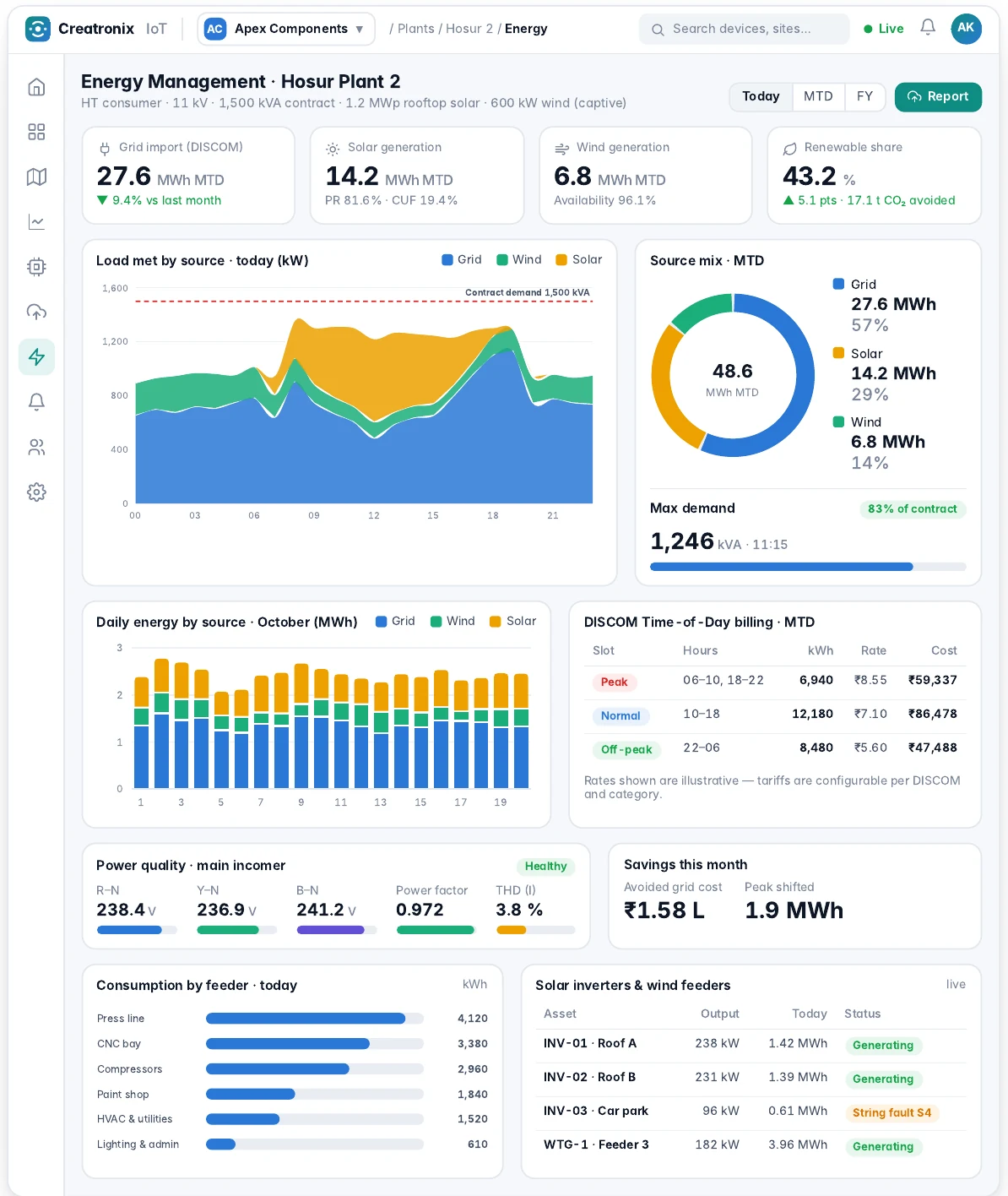Viewport: 1008px width, 1196px height.
Task: Click the sun icon on Solar generation card
Action: click(x=333, y=149)
